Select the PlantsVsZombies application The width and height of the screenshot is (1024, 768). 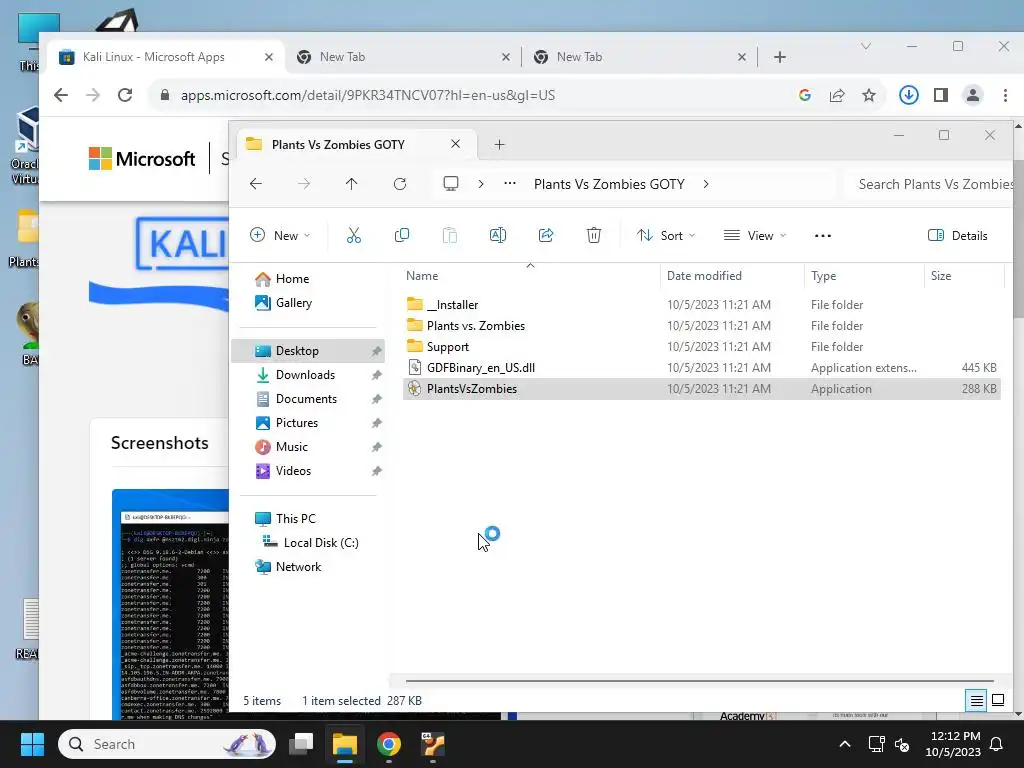click(x=701, y=389)
